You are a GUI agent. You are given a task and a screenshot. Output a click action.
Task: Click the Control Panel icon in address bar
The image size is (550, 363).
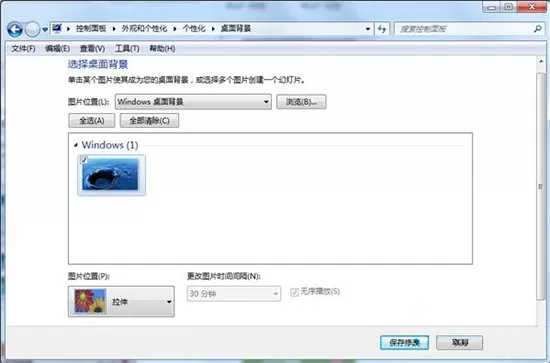point(57,28)
